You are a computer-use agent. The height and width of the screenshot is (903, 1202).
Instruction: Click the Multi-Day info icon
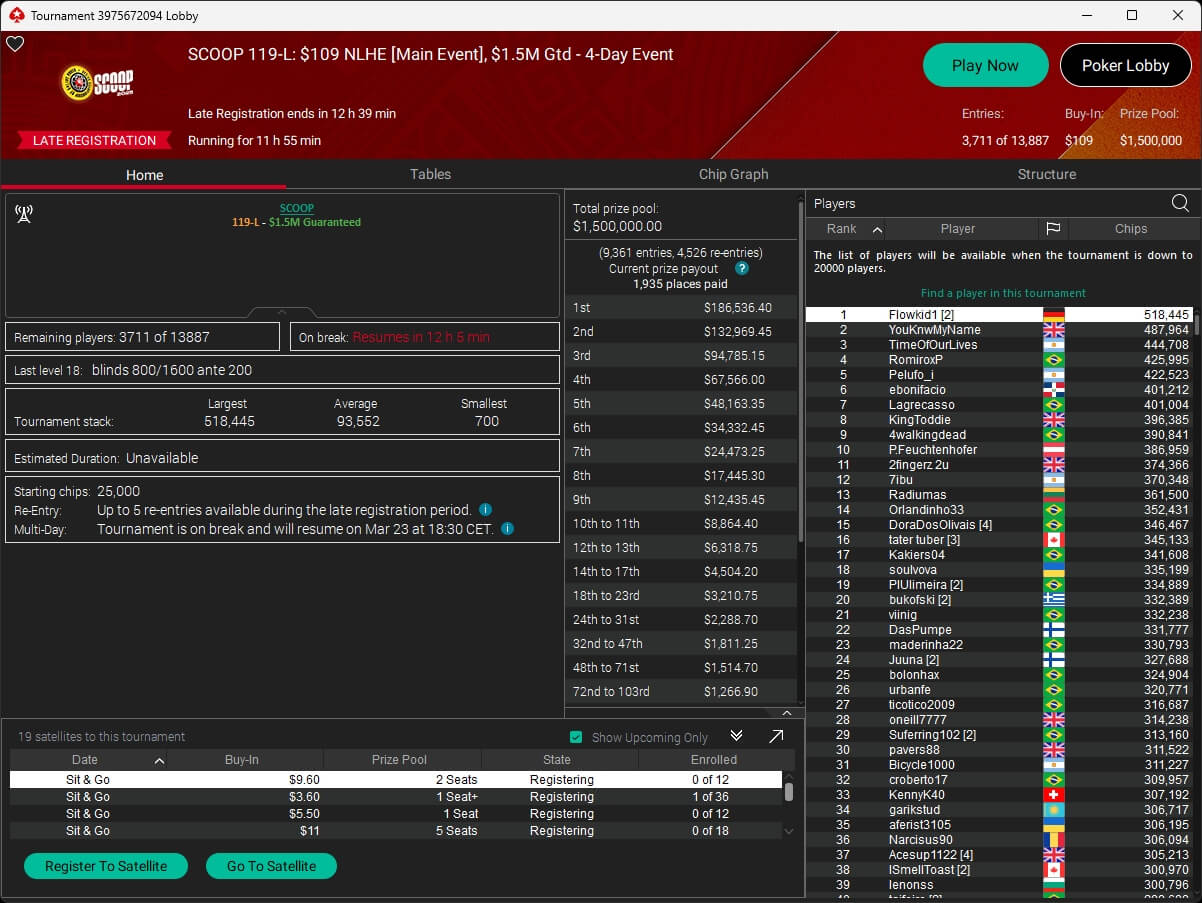pyautogui.click(x=508, y=529)
